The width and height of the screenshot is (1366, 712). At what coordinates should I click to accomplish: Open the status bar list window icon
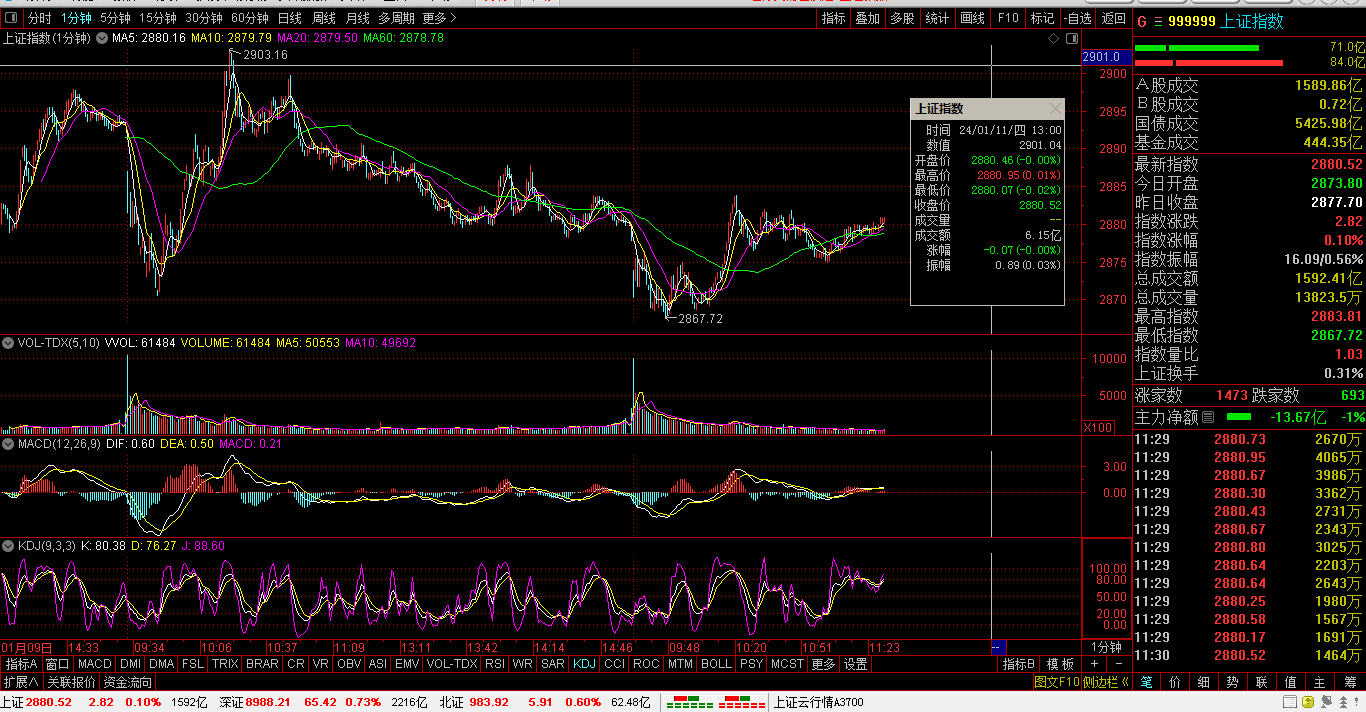coord(1290,701)
